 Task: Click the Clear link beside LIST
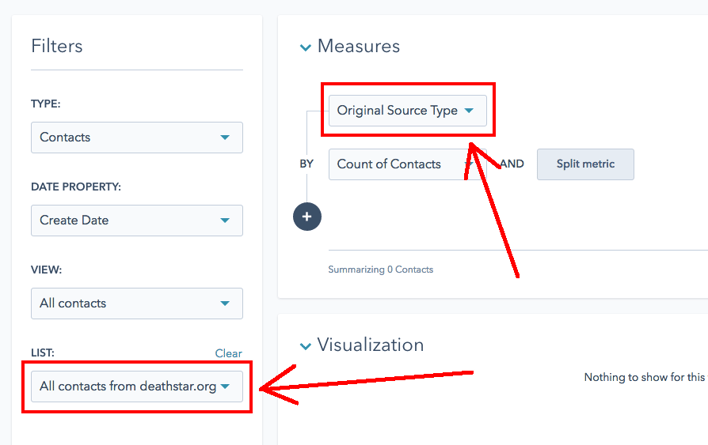pyautogui.click(x=228, y=353)
